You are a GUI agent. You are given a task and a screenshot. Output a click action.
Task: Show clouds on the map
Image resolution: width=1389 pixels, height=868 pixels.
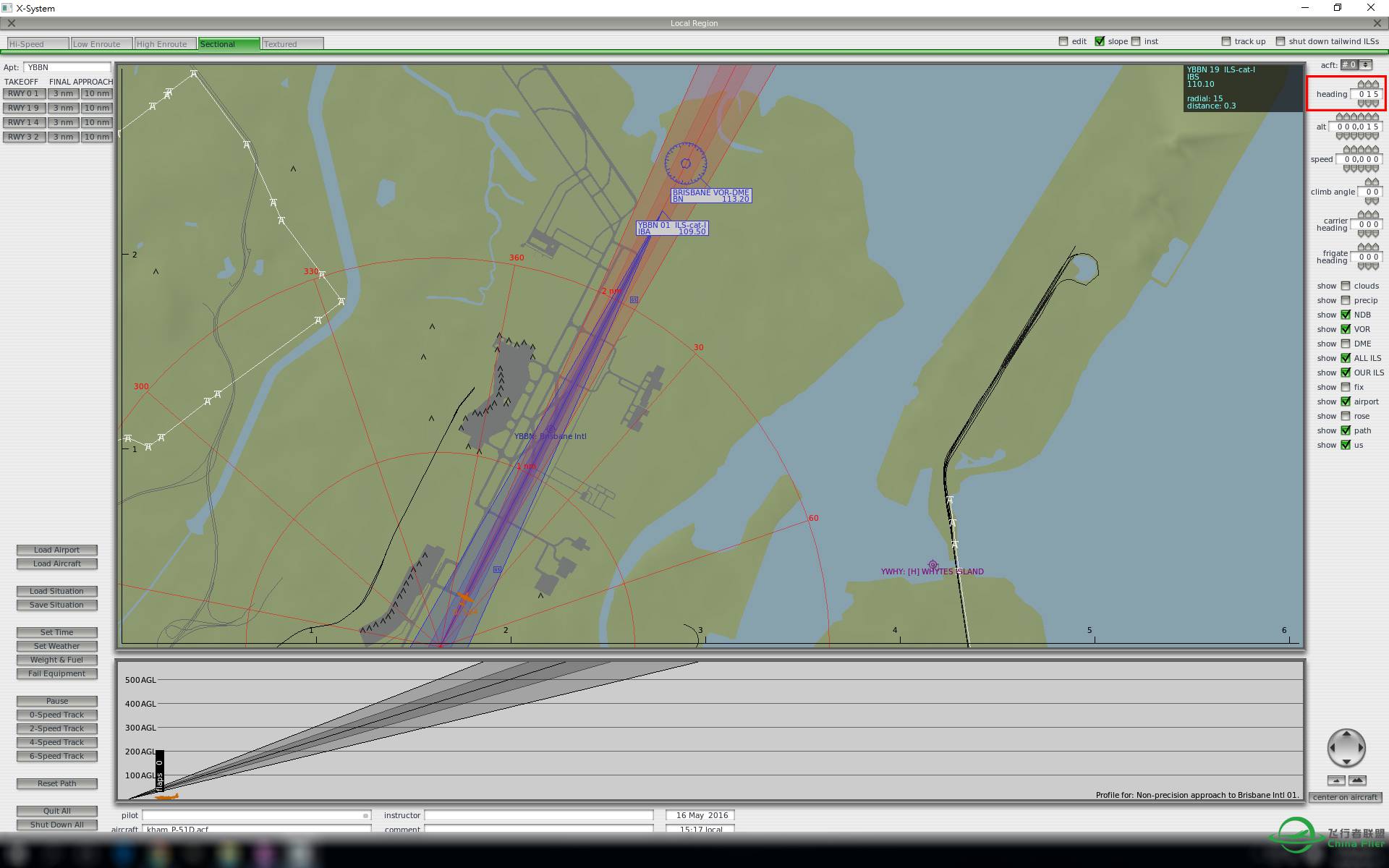pyautogui.click(x=1346, y=286)
